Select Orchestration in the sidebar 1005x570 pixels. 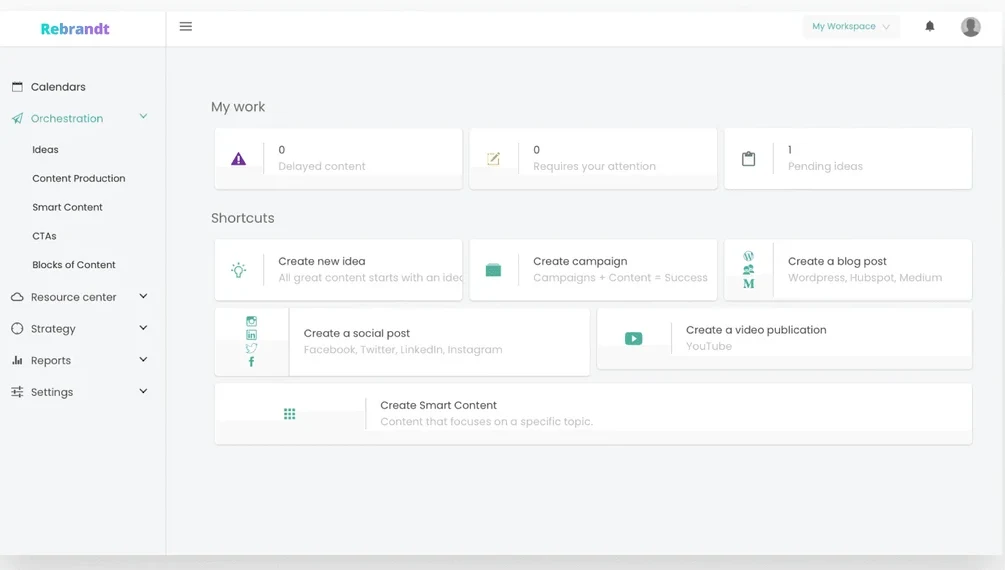[67, 119]
